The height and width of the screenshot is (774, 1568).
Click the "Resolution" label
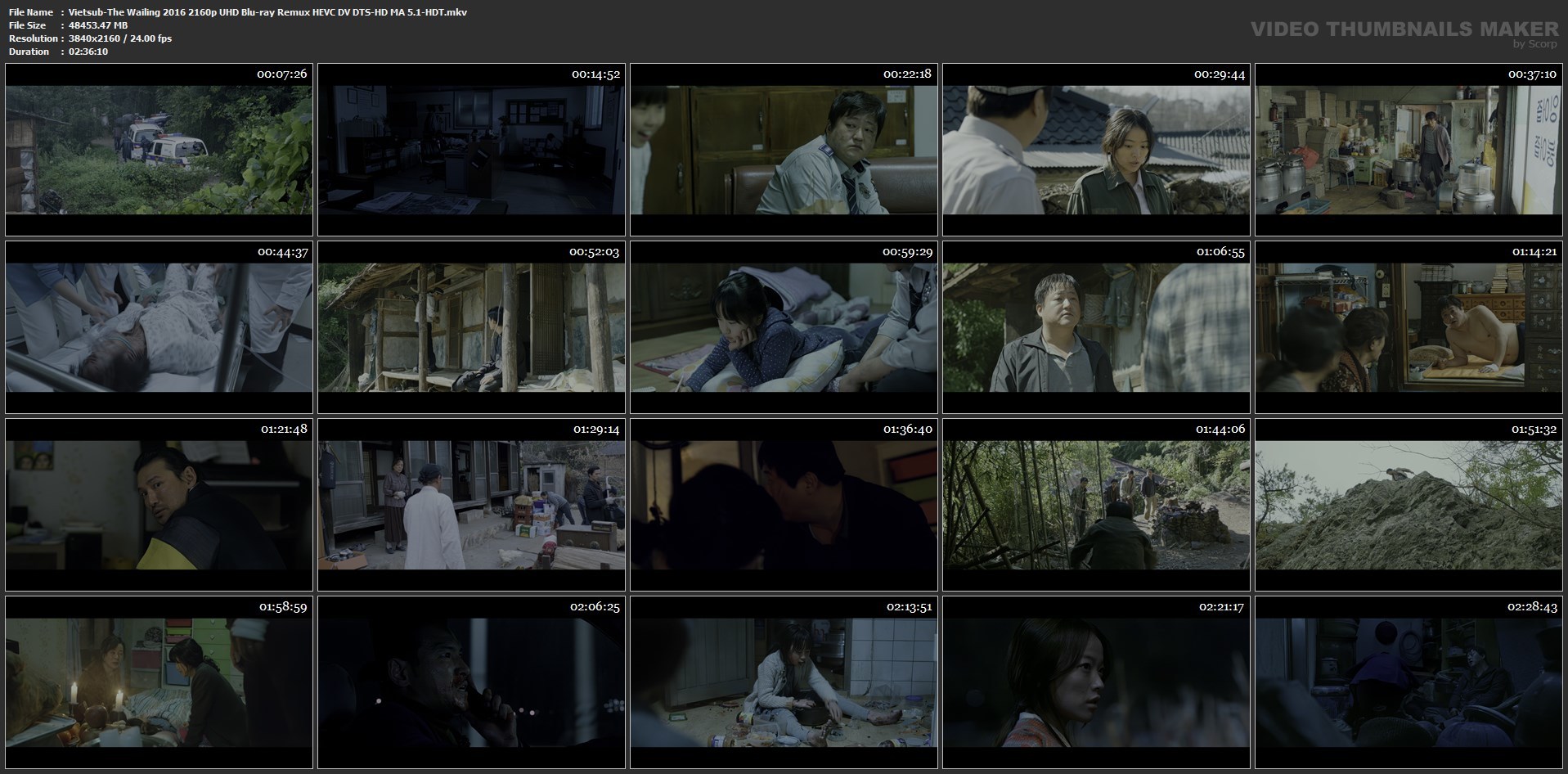click(33, 38)
